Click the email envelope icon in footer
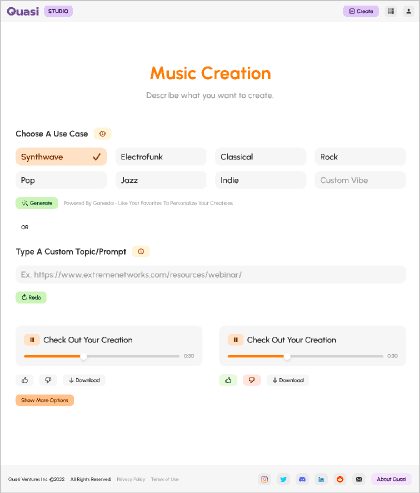The width and height of the screenshot is (420, 493). click(x=359, y=479)
